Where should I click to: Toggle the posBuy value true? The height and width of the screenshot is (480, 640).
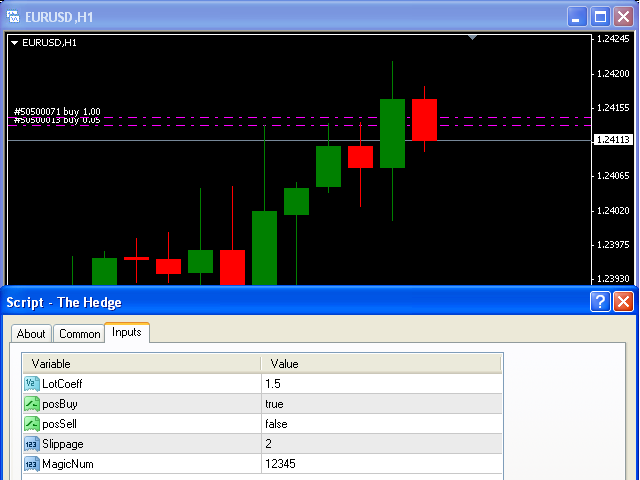[380, 404]
